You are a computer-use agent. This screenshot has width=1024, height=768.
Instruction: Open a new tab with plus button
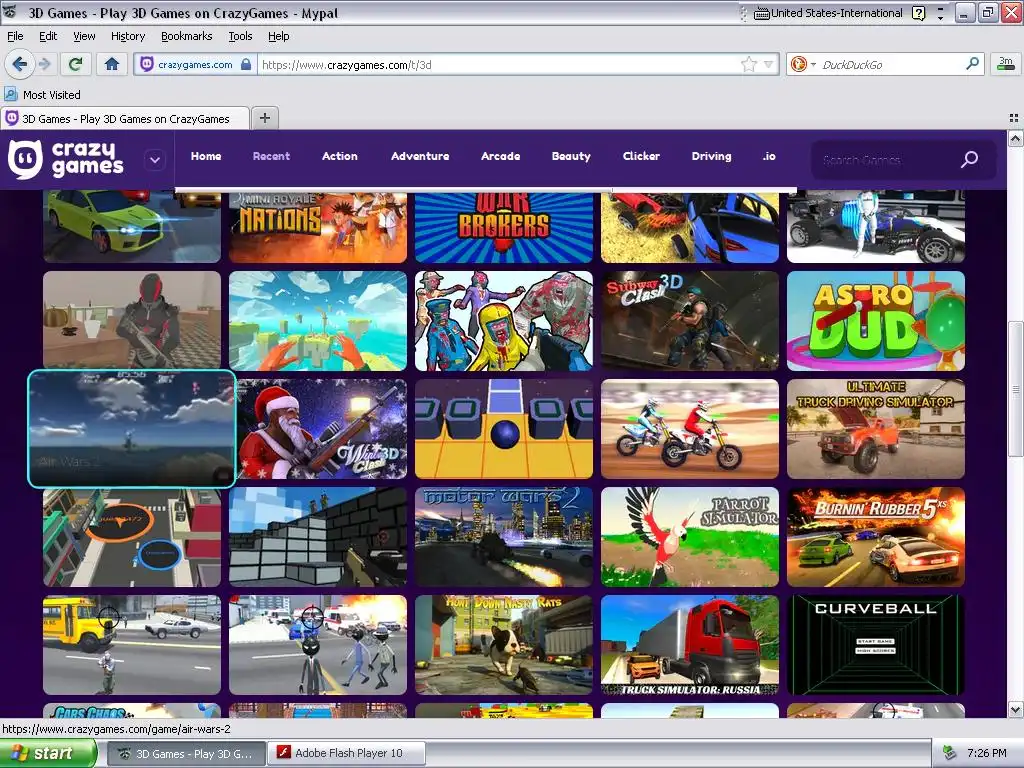(264, 118)
